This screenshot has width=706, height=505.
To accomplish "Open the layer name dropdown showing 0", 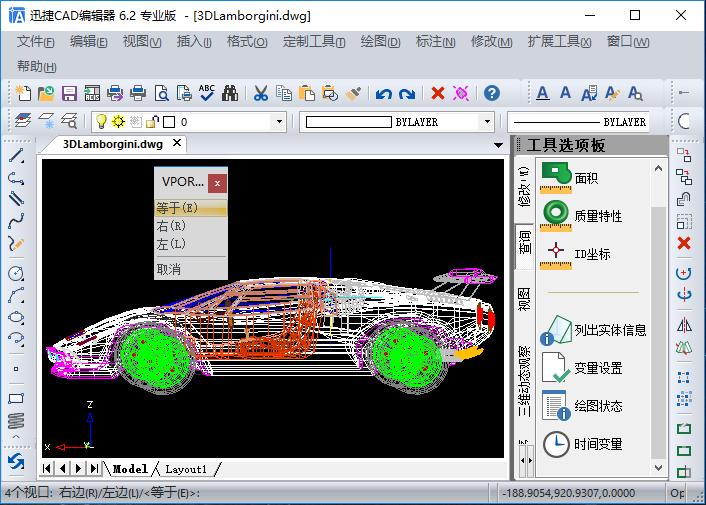I will point(279,122).
